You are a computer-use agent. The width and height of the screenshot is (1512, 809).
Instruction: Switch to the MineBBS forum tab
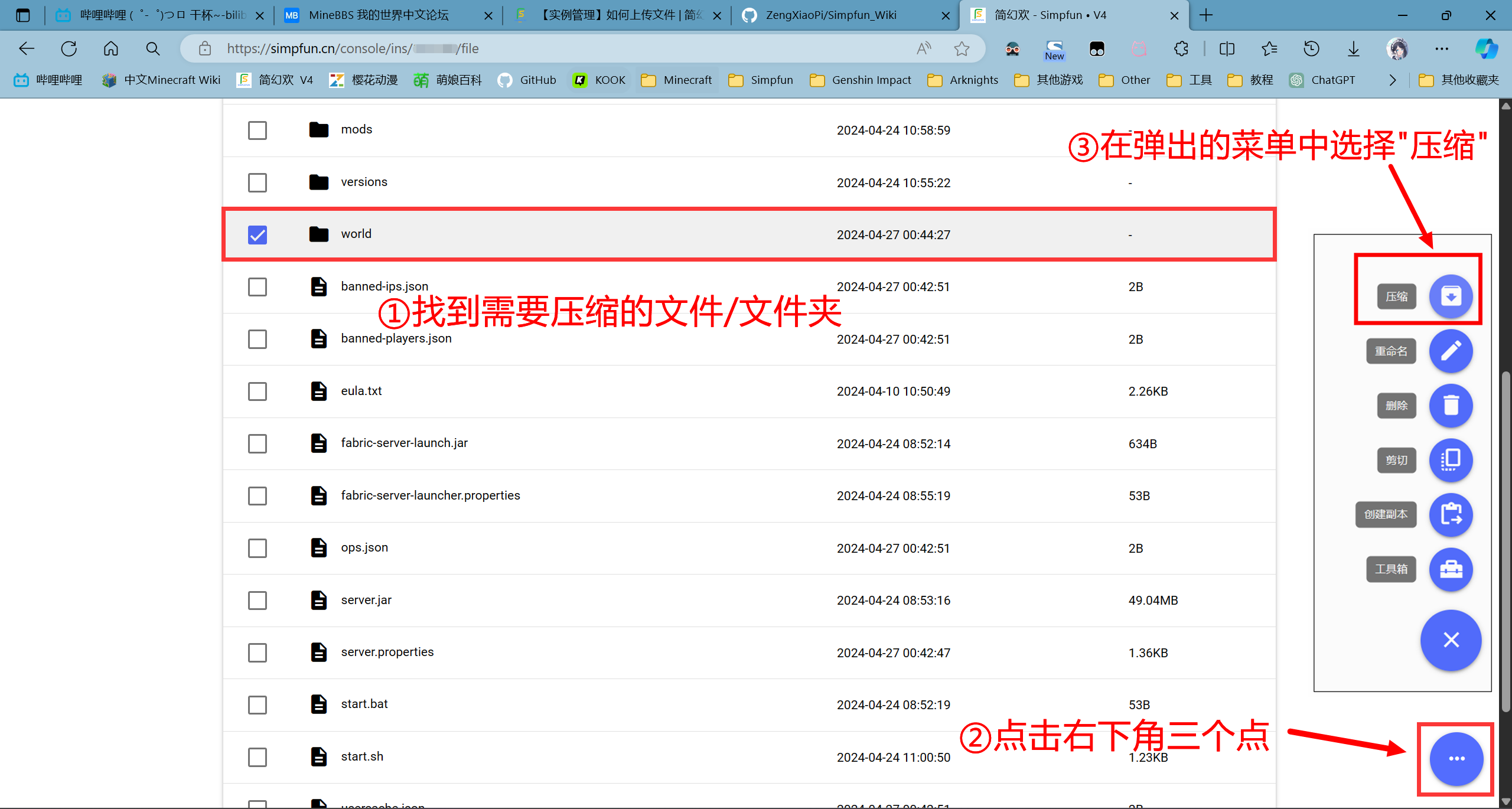389,15
